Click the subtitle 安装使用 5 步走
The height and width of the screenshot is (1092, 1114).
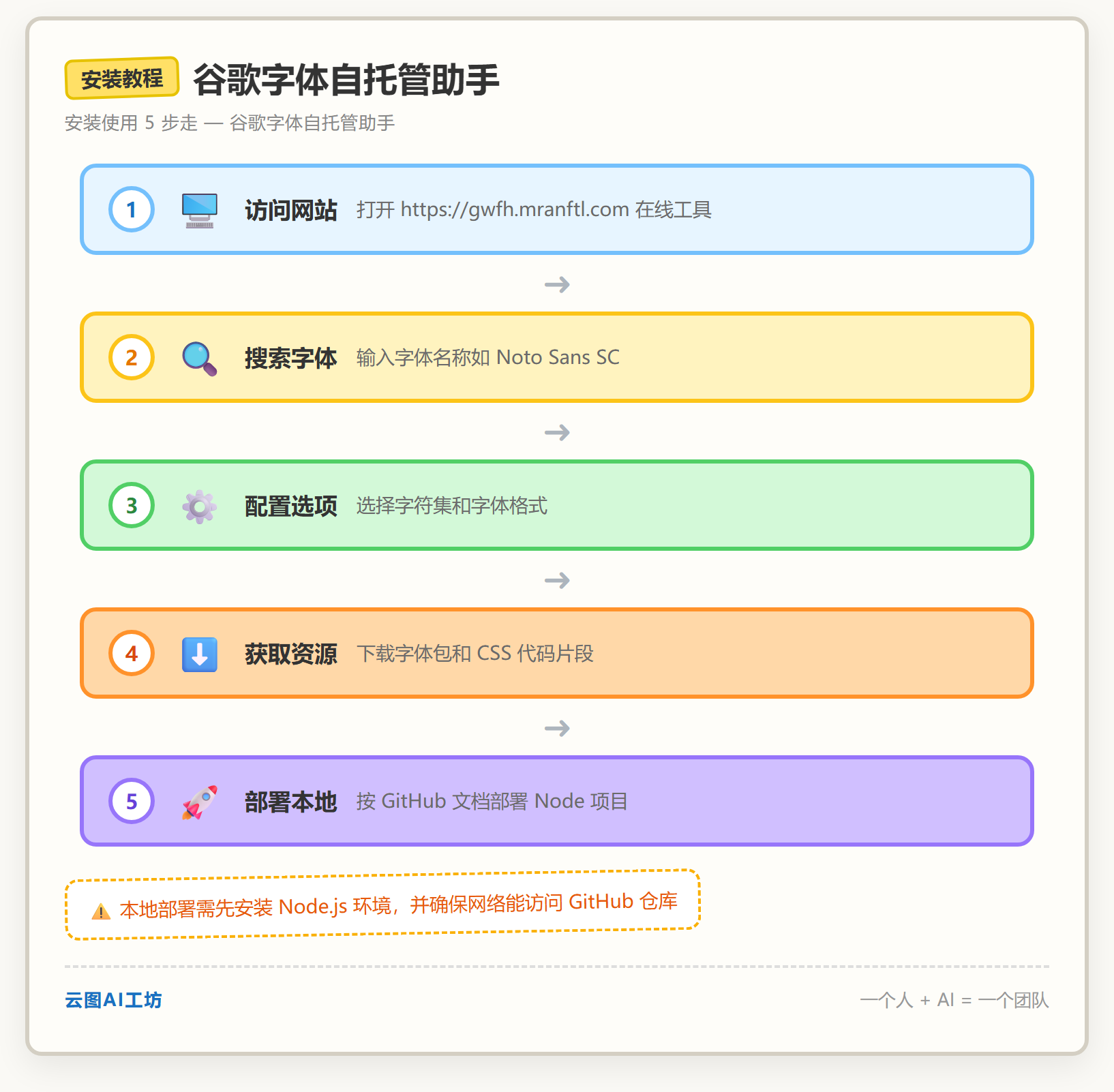[x=131, y=123]
